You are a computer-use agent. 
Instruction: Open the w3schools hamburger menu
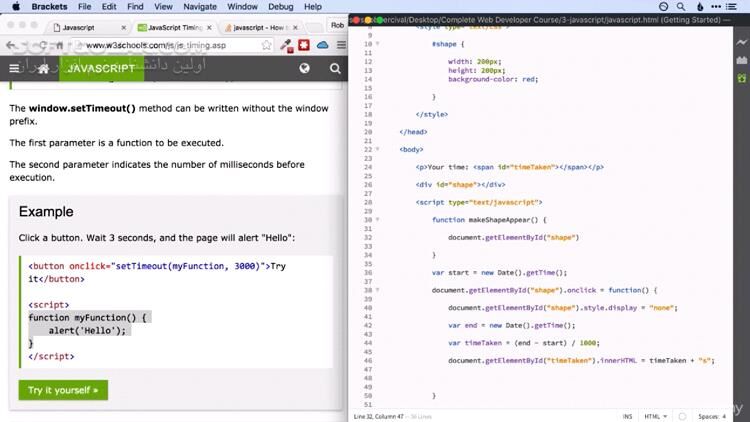click(x=14, y=68)
